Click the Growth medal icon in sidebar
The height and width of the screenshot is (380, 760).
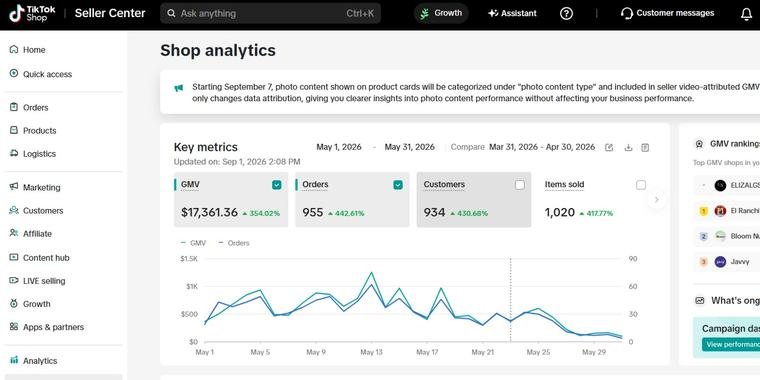[14, 304]
